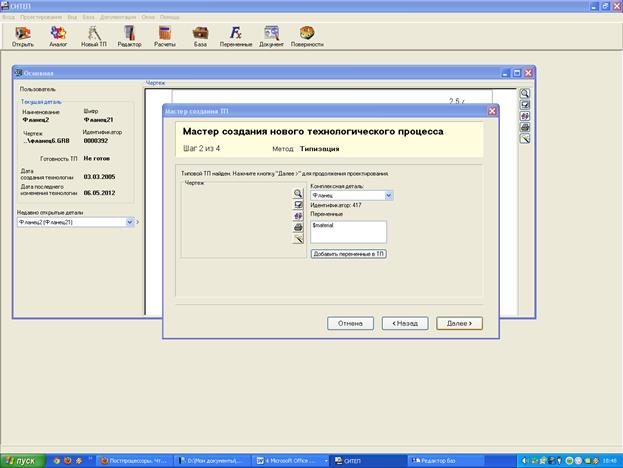Click Добавить переменные в ТП button
This screenshot has height=468, width=623.
pyautogui.click(x=348, y=254)
